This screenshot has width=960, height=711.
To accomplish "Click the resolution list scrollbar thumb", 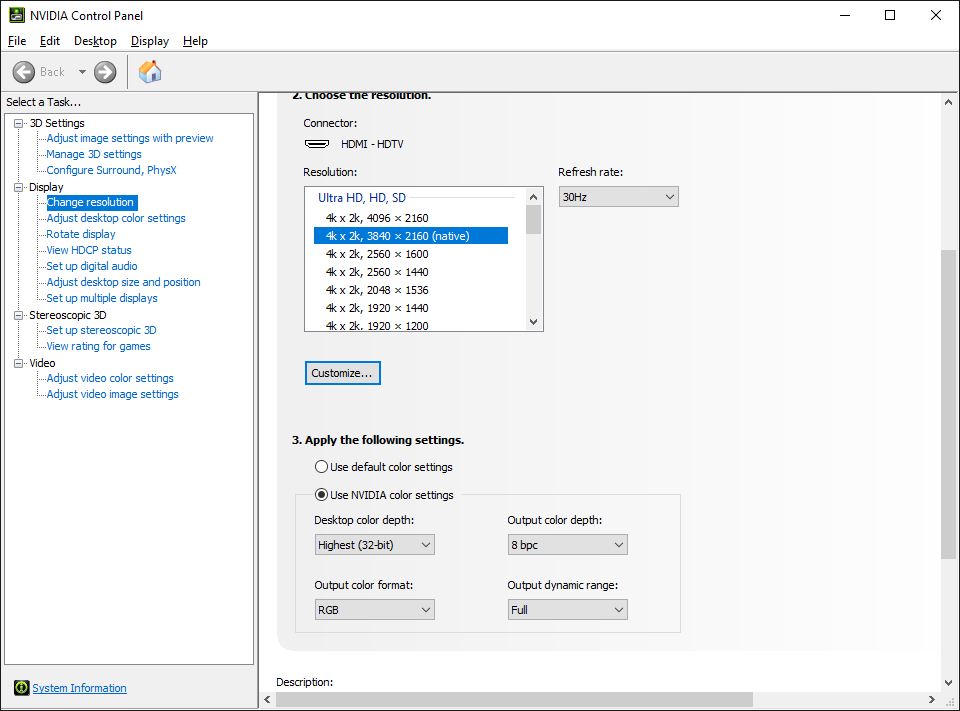I will pos(533,219).
